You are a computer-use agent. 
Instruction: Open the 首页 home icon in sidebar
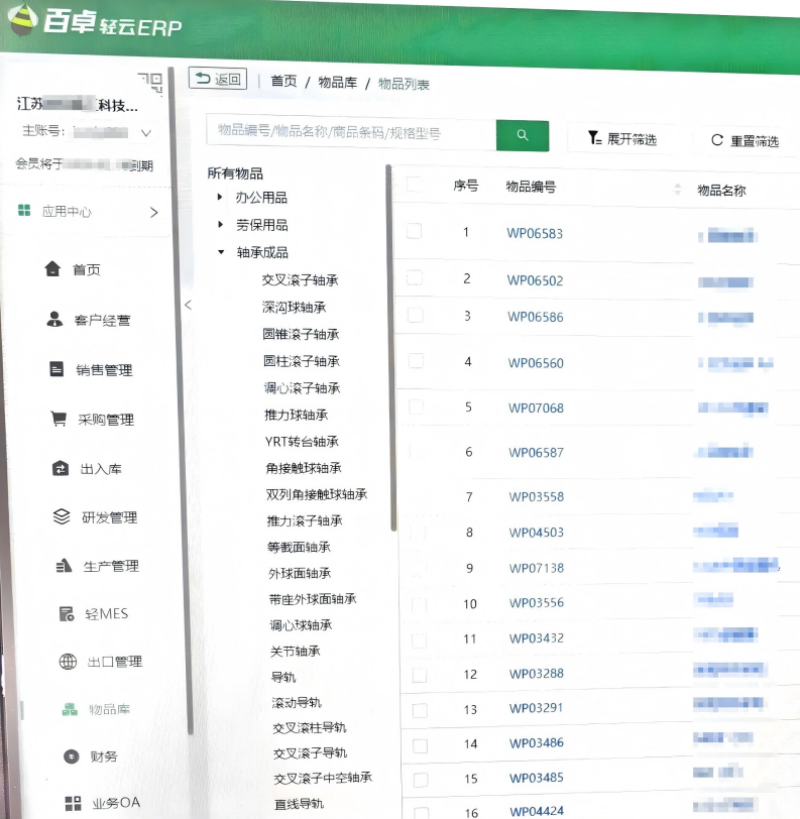[52, 269]
